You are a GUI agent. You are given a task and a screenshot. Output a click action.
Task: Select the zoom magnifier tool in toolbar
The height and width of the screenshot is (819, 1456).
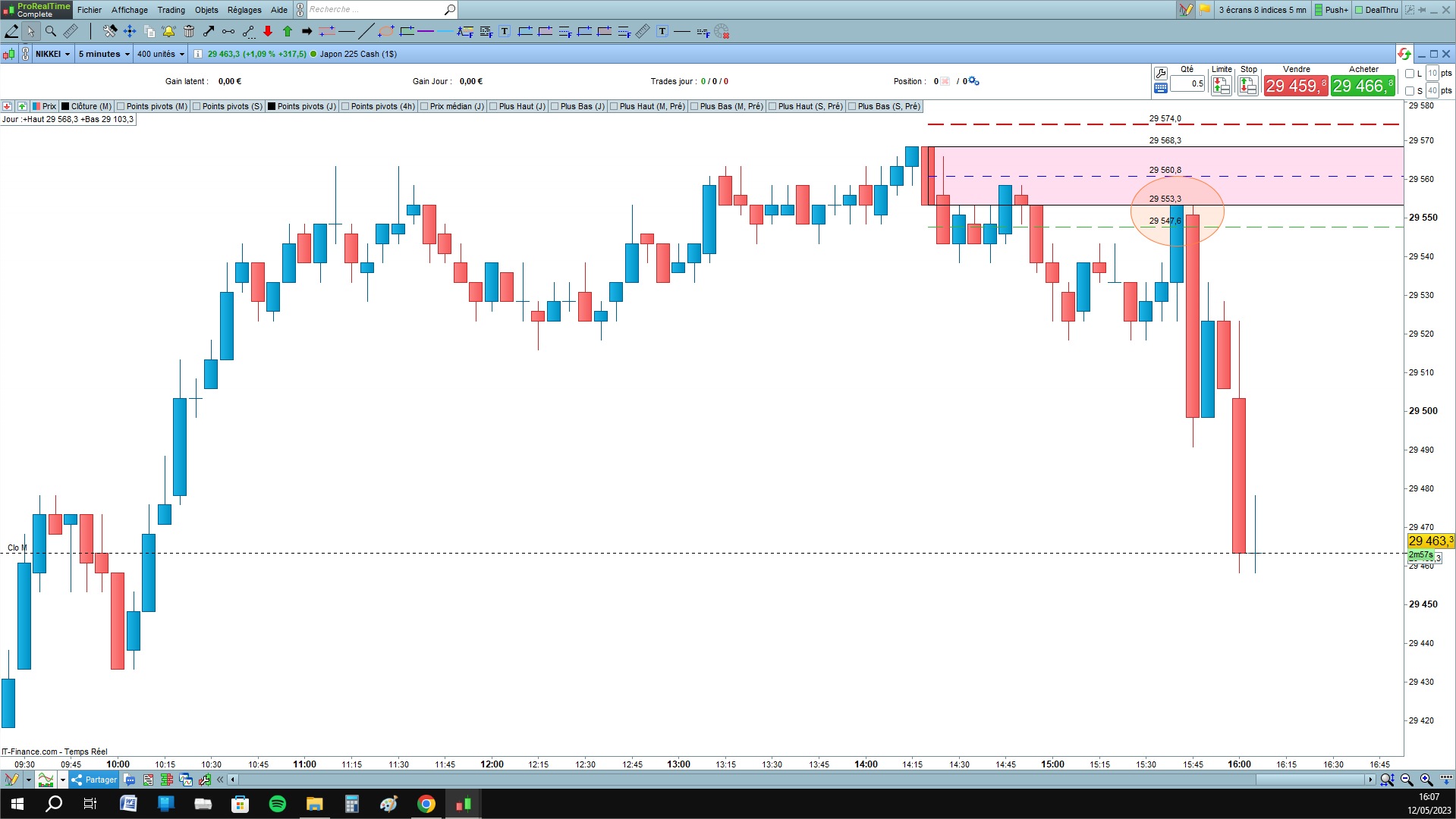click(51, 31)
